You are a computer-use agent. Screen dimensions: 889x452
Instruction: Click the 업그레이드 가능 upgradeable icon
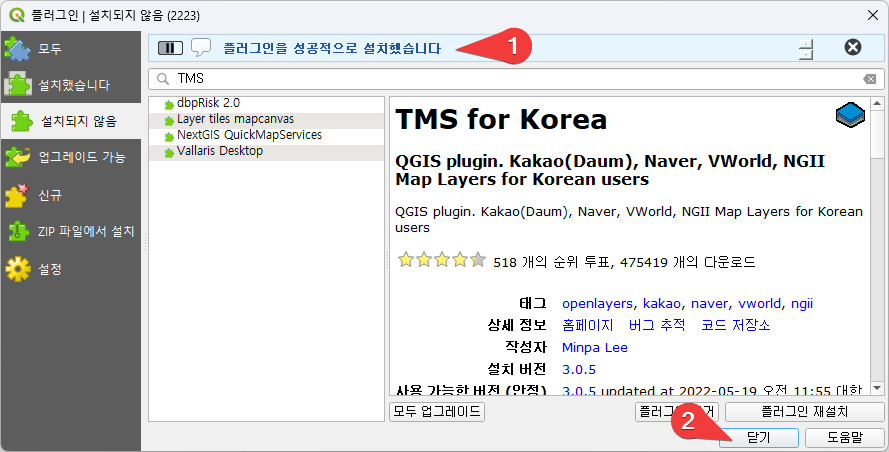17,157
